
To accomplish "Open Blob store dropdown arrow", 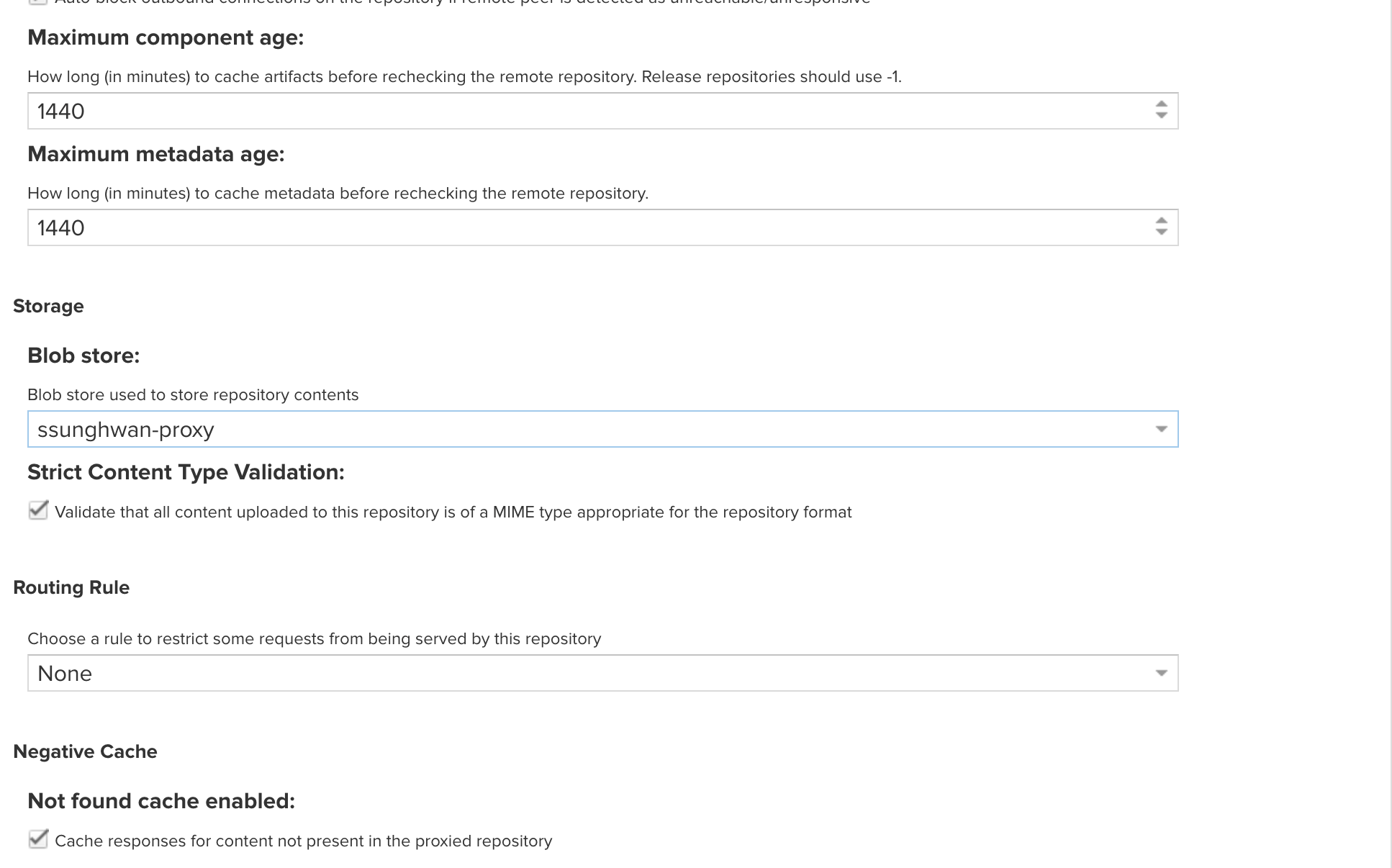I will [1161, 429].
